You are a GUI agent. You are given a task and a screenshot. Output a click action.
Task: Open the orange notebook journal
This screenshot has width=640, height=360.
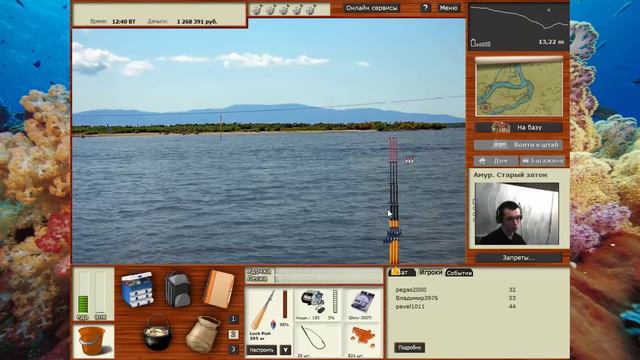(219, 289)
